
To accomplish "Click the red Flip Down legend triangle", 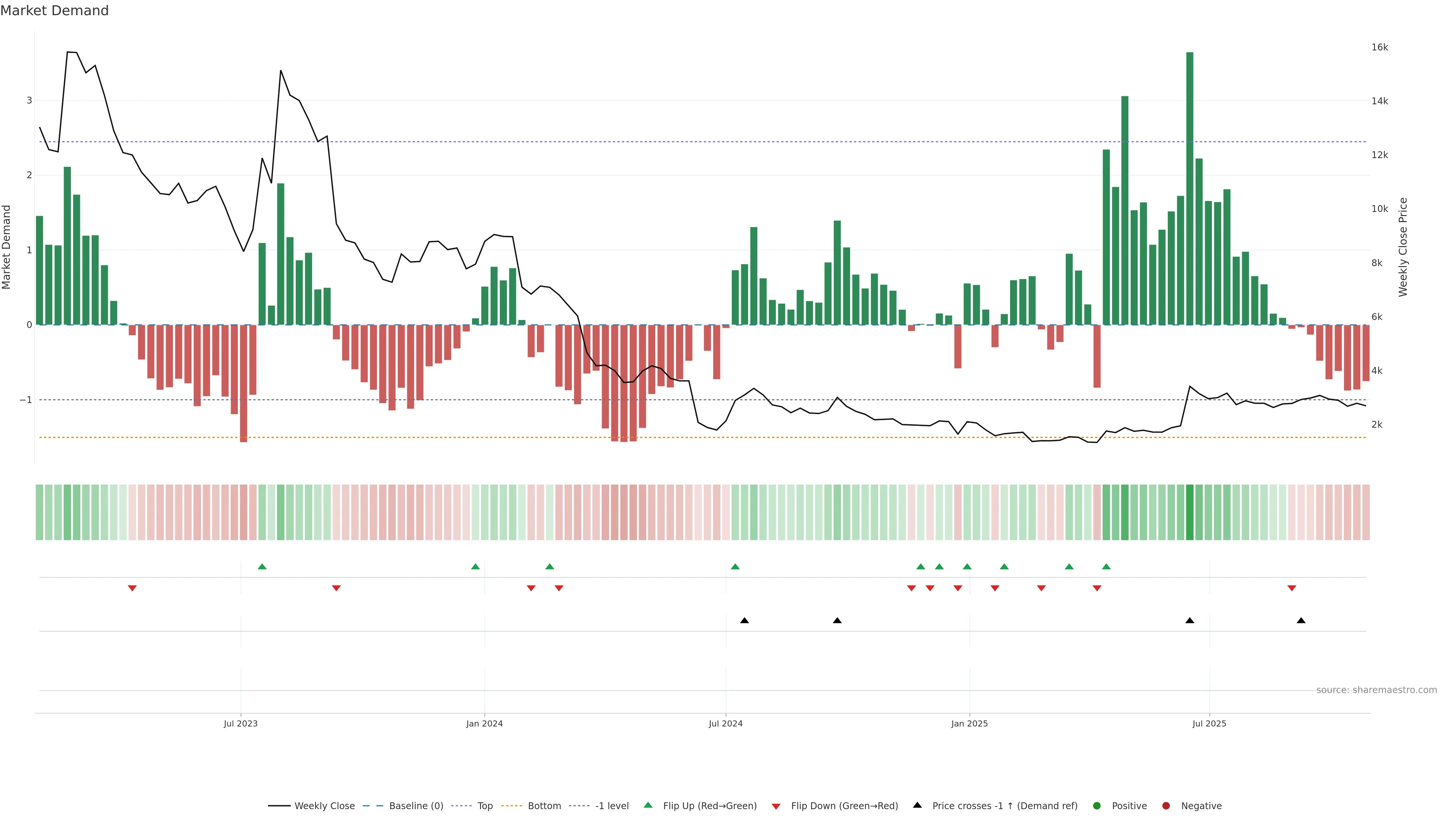I will [x=776, y=806].
